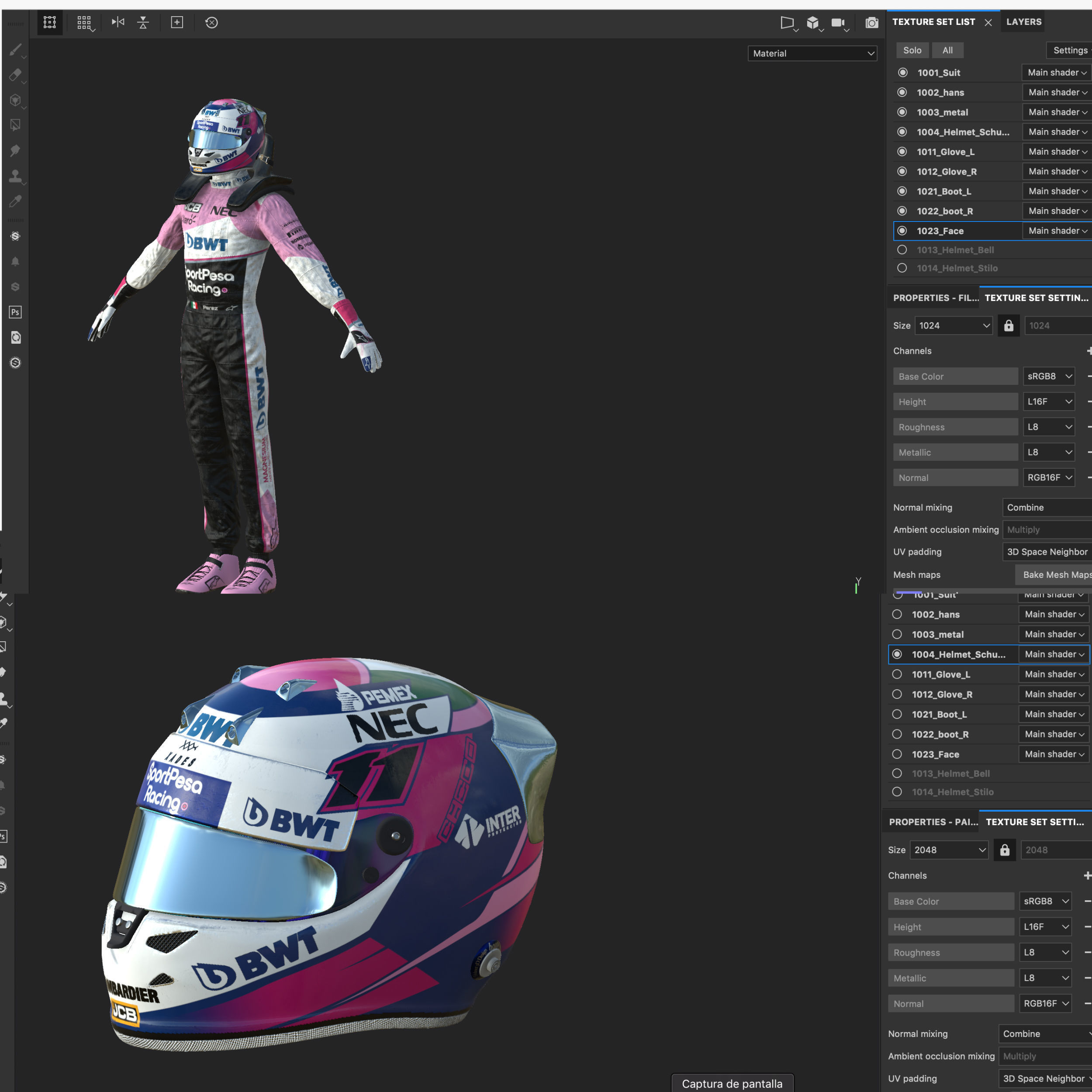Select the Eraser tool in left toolbar
The height and width of the screenshot is (1092, 1092).
point(15,75)
